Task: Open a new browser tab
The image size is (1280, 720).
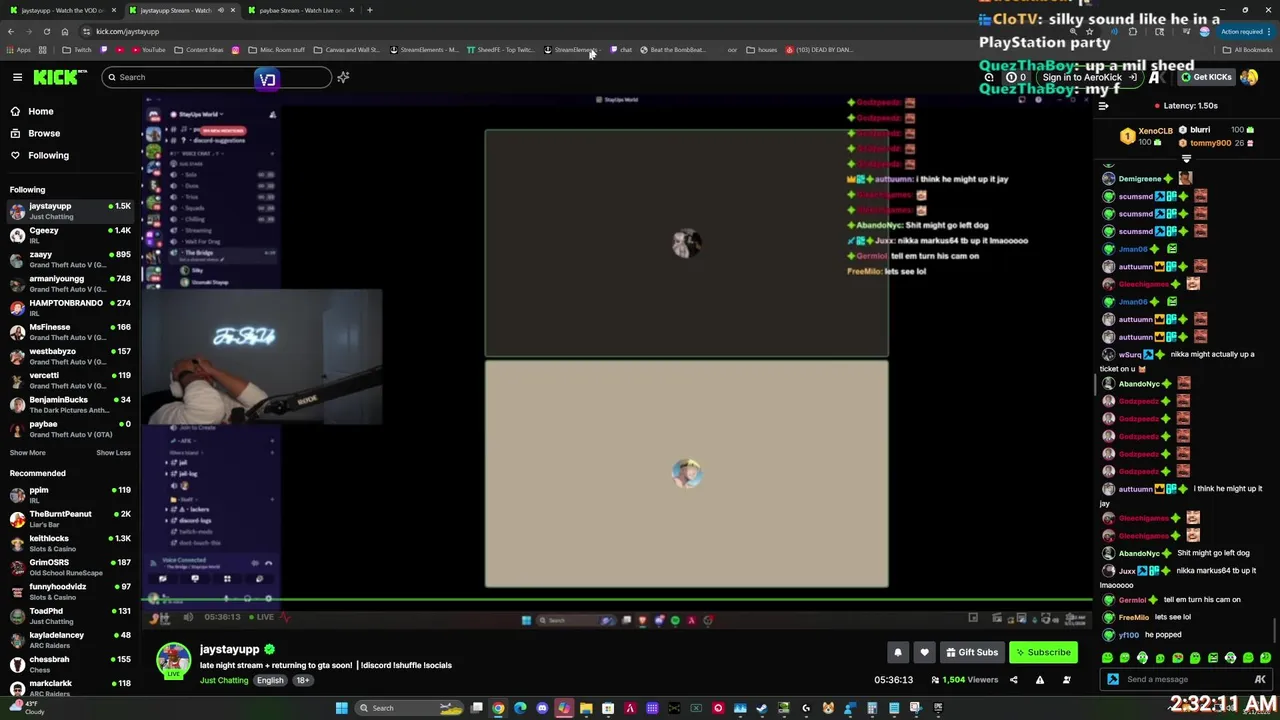Action: point(369,10)
